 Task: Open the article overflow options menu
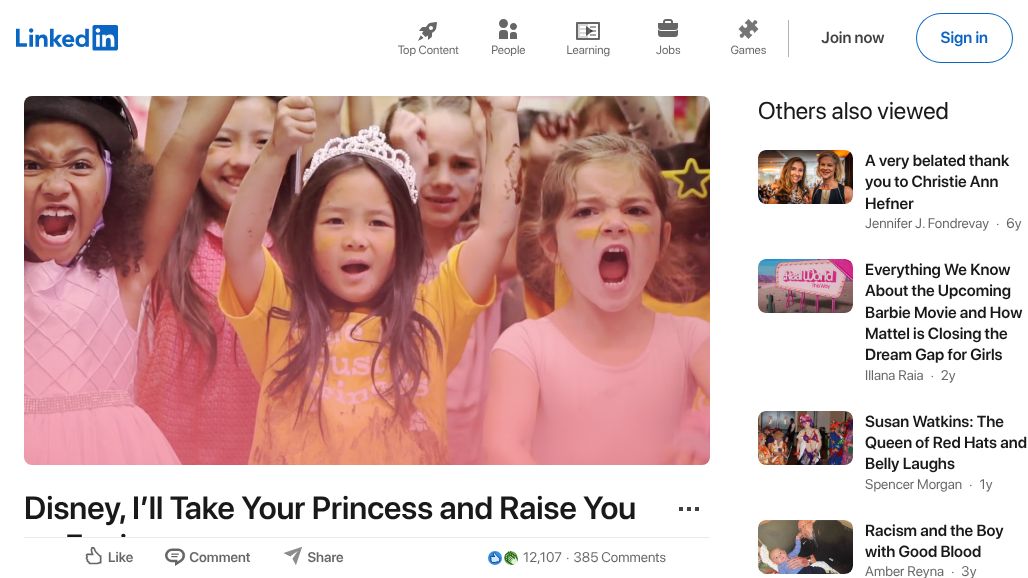689,508
